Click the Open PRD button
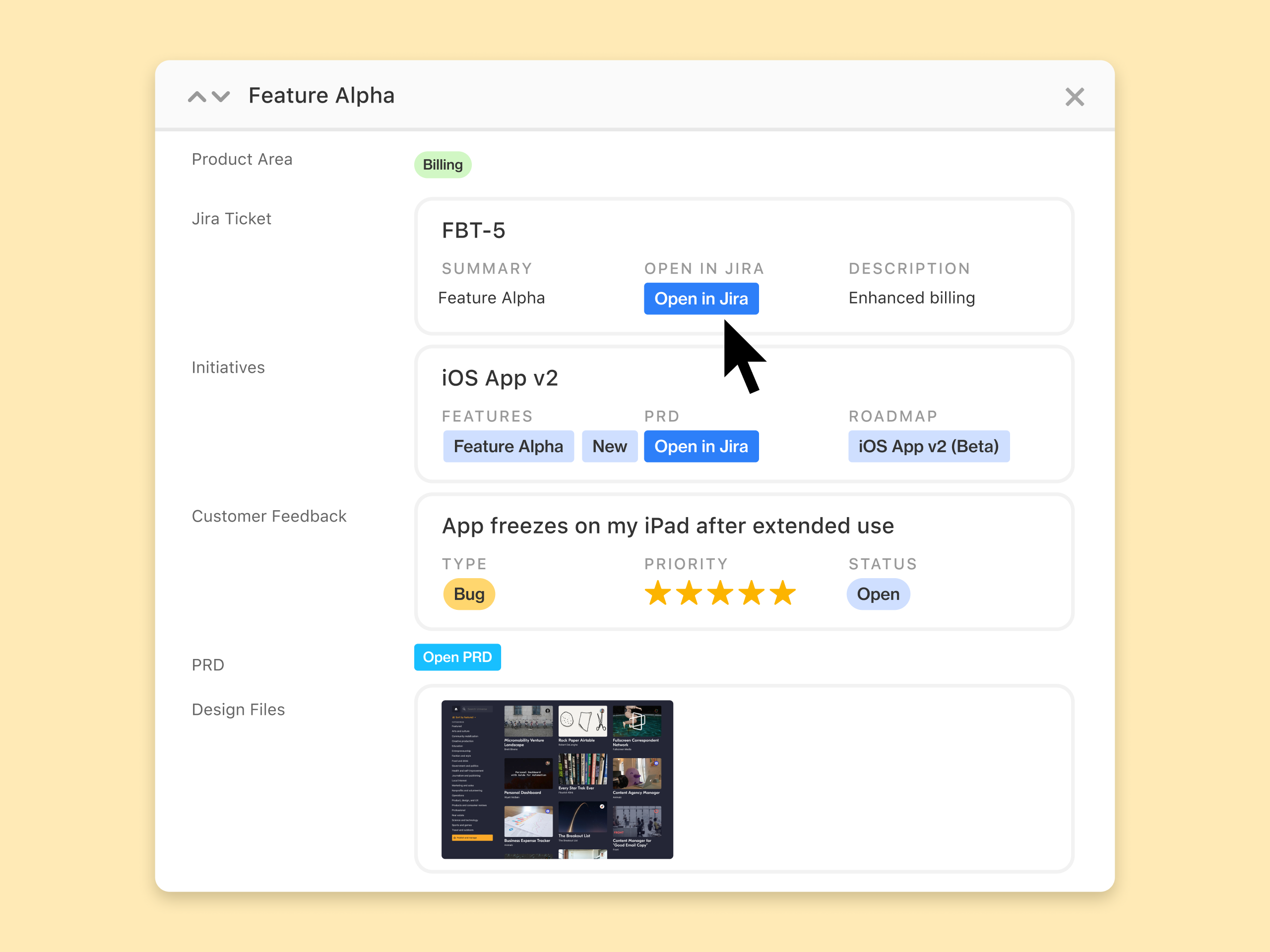 (x=457, y=657)
